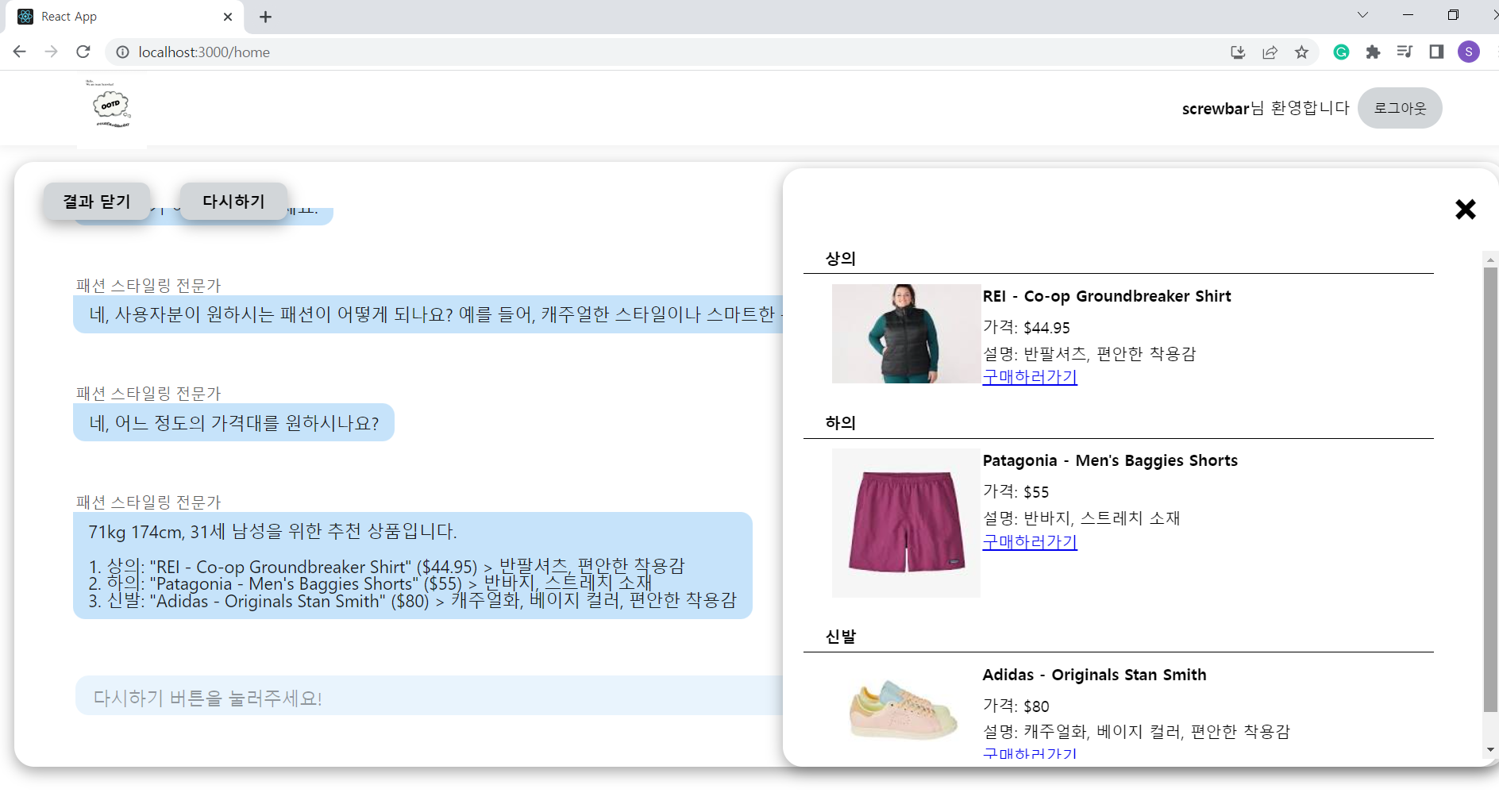The height and width of the screenshot is (812, 1499).
Task: Open purchase link for Stan Smith shoes
Action: (1030, 752)
